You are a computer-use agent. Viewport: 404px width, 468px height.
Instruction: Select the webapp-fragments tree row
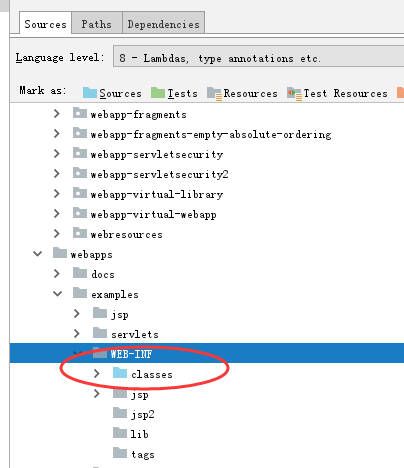click(x=207, y=114)
